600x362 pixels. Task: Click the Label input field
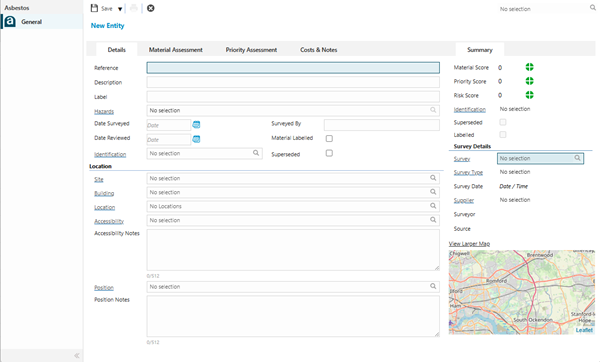(x=293, y=96)
